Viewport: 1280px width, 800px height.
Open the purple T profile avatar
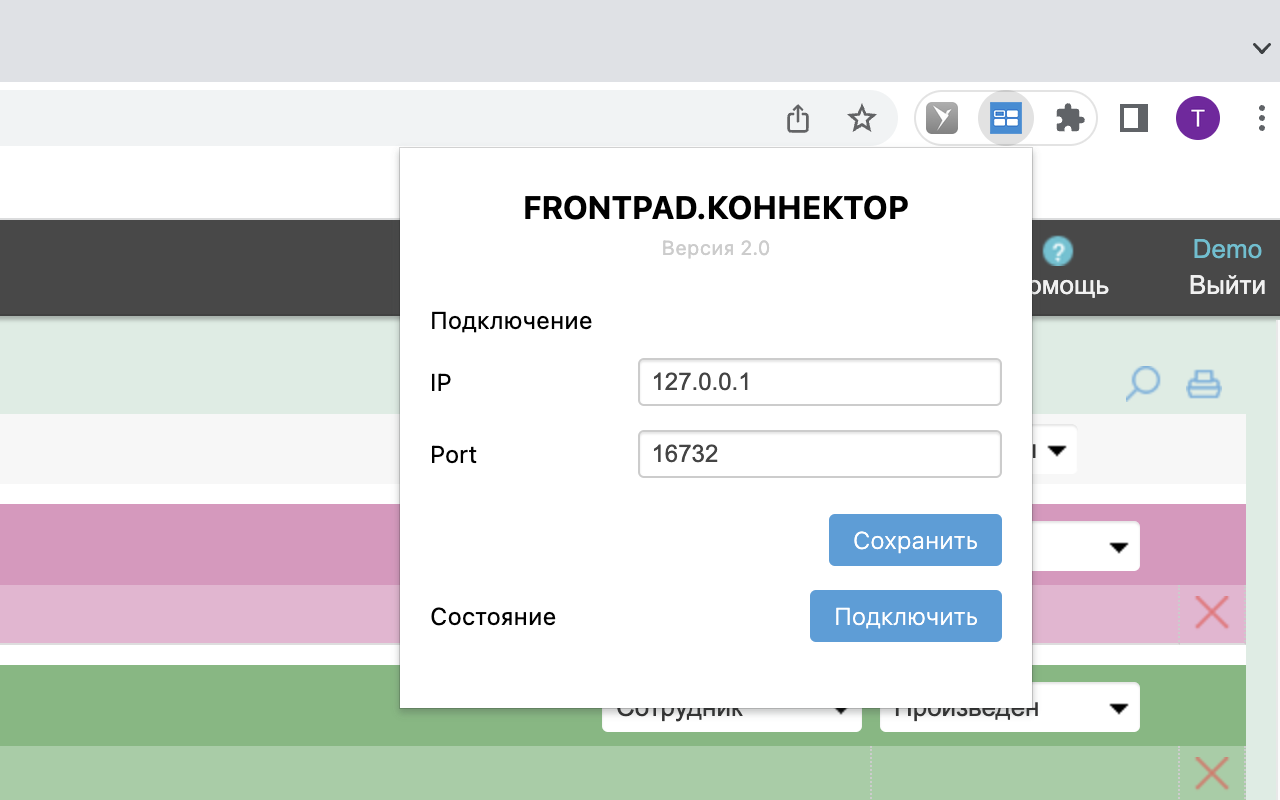click(x=1197, y=119)
